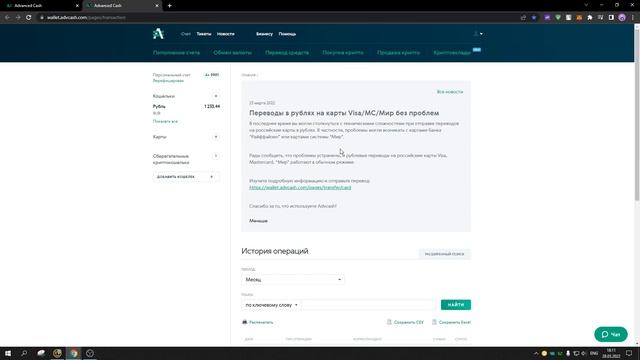Go back with the browser back arrow

click(7, 18)
